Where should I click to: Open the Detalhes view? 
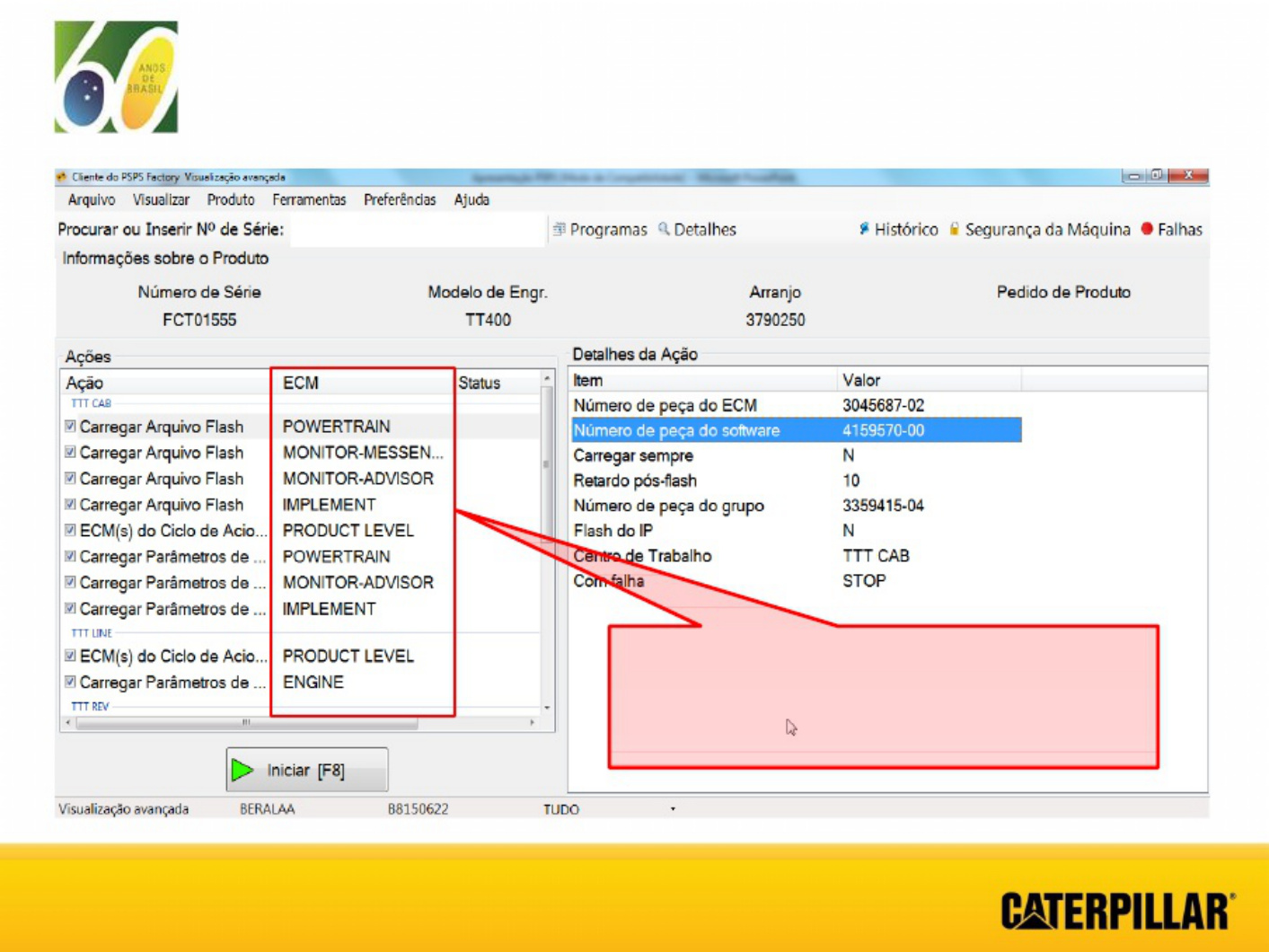pyautogui.click(x=697, y=230)
